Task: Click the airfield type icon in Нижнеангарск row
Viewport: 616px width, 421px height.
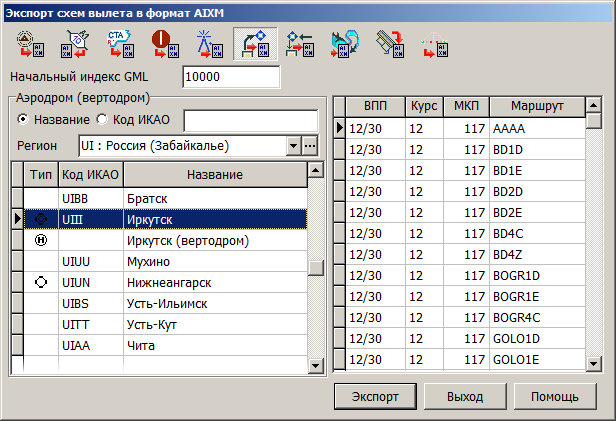Action: (x=41, y=282)
